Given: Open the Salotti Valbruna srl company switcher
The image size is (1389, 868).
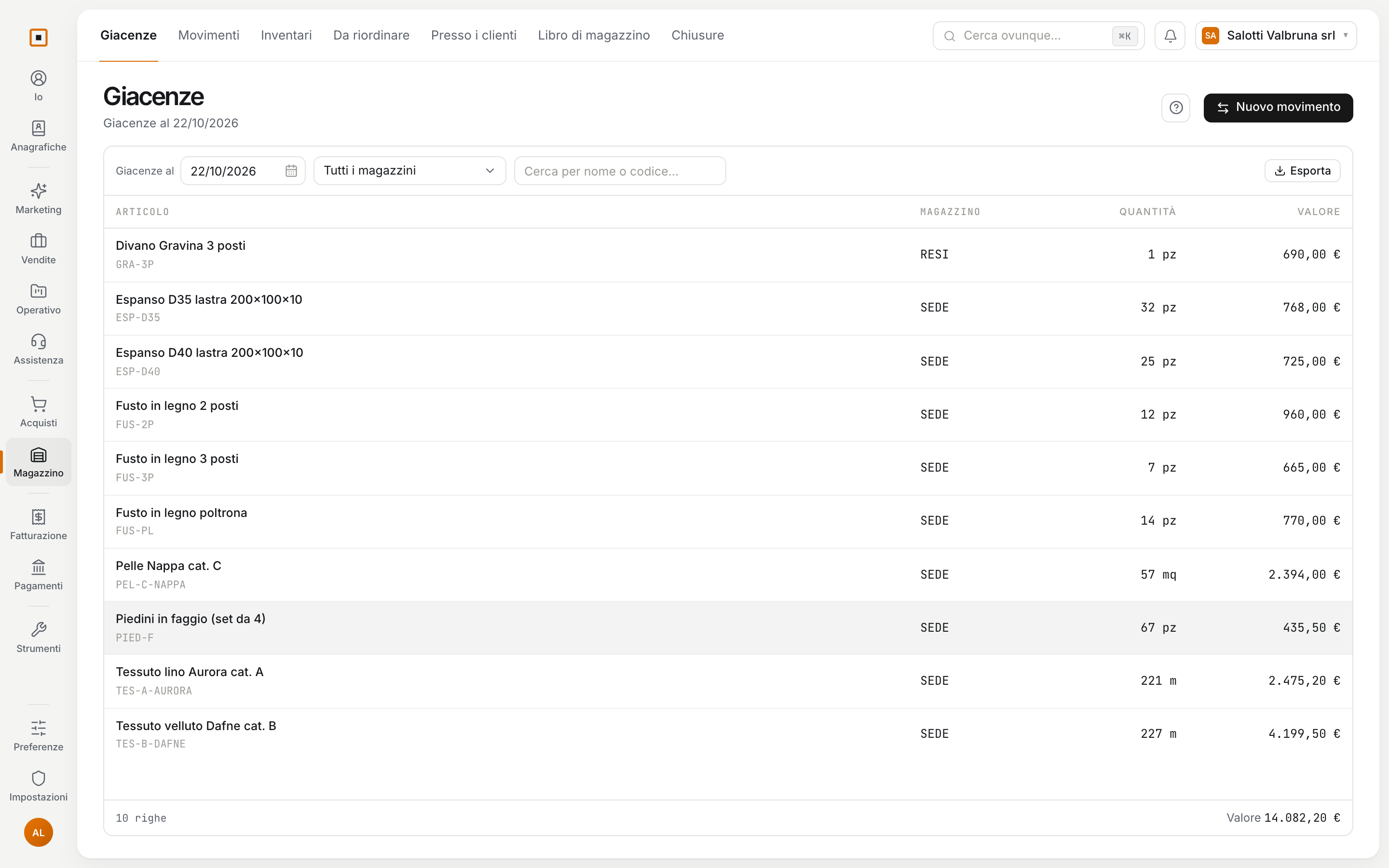Looking at the screenshot, I should click(x=1275, y=36).
